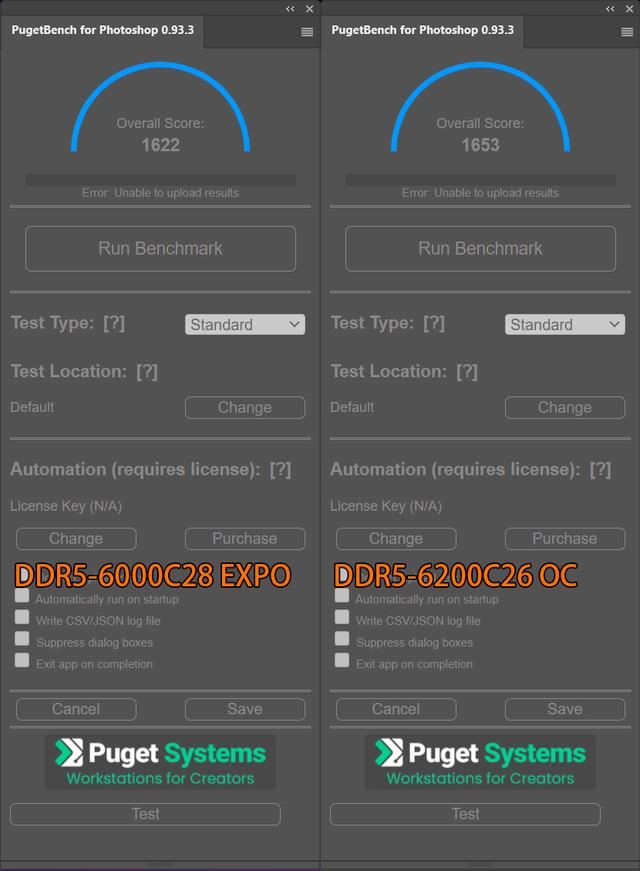Click the Overall Score 1653 value

pos(481,145)
